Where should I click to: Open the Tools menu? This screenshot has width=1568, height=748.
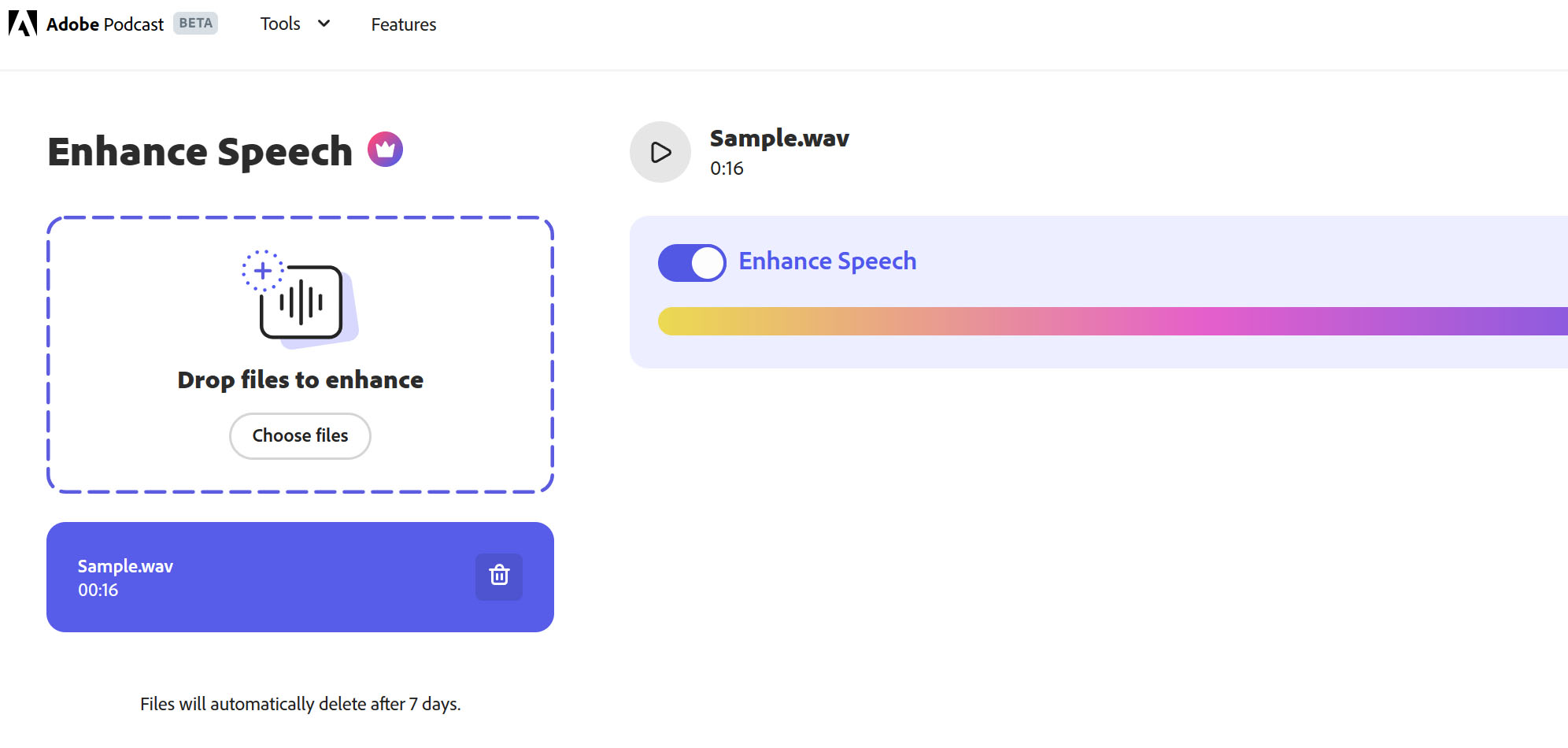click(281, 24)
